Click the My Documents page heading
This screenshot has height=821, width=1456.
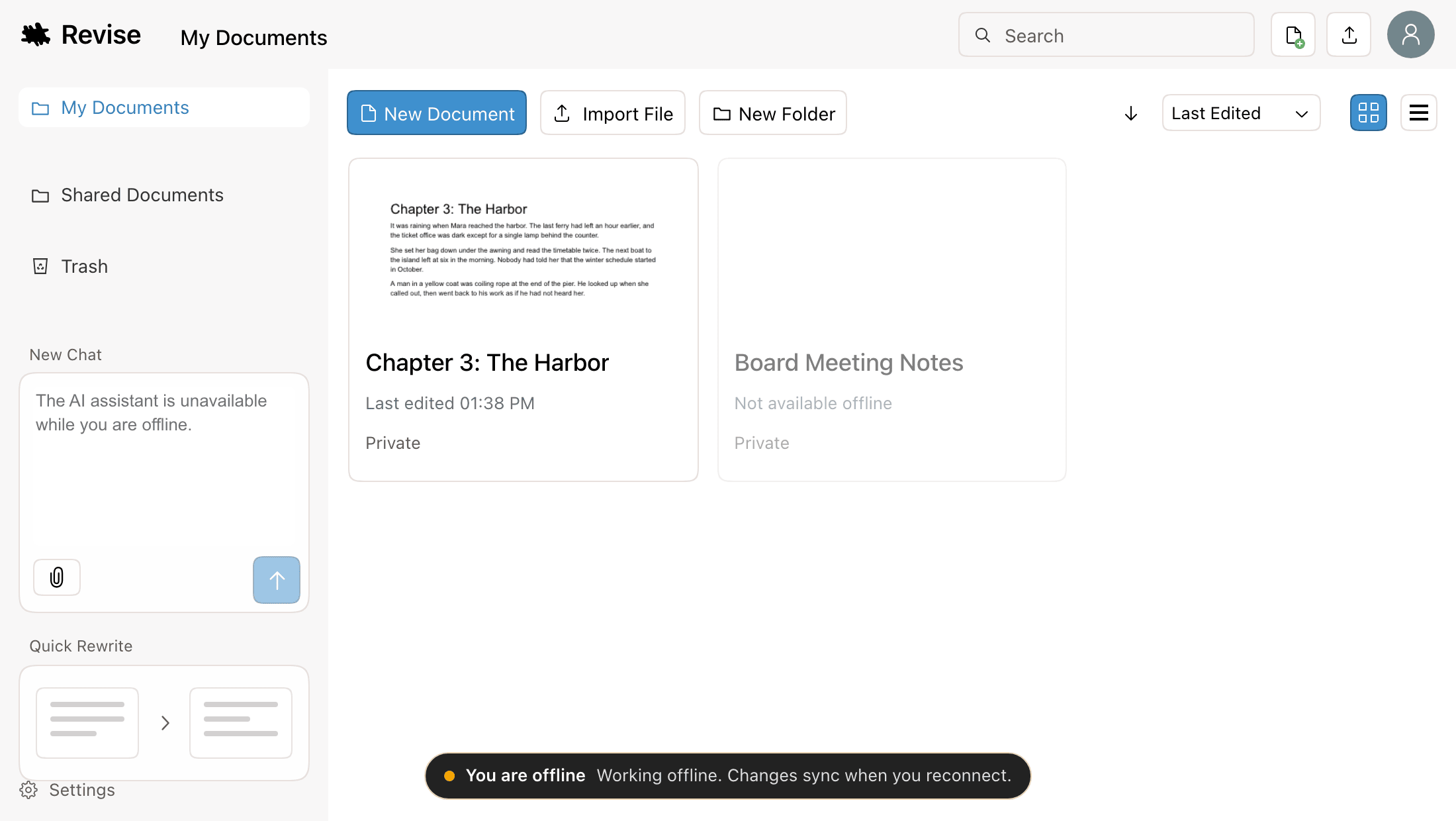(254, 38)
